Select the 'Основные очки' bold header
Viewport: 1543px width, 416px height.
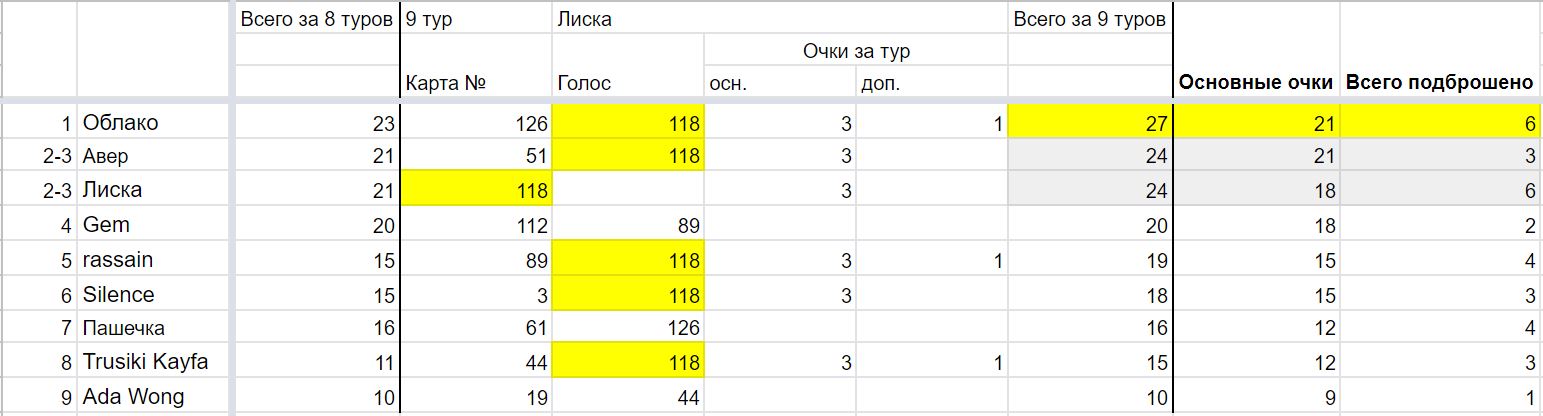point(1256,83)
